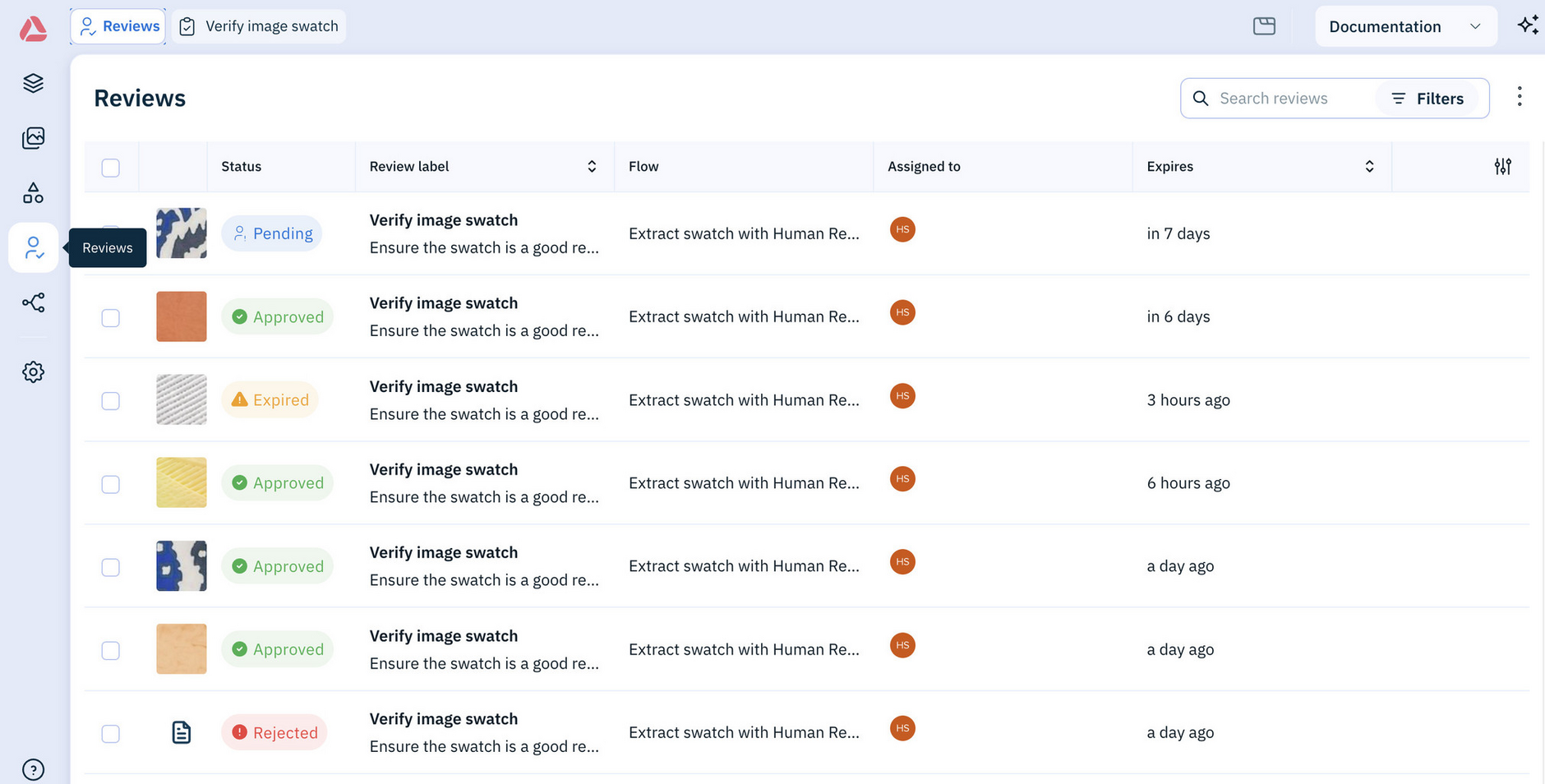Click HS avatar in '6 hours ago' row
This screenshot has height=784, width=1545.
(x=902, y=479)
